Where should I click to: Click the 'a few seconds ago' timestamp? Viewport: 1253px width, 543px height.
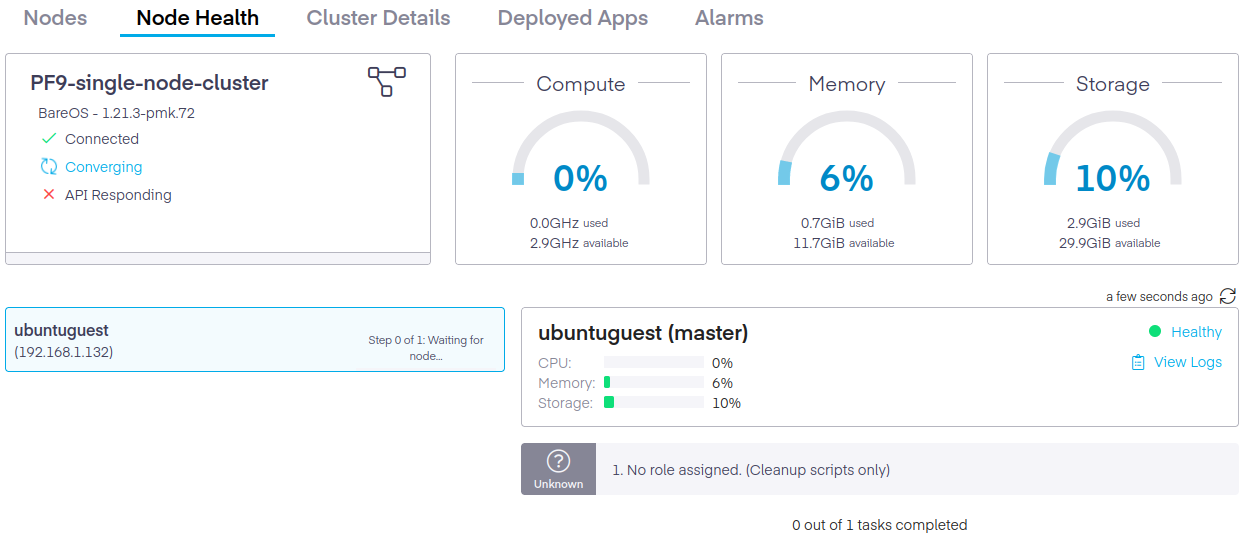pyautogui.click(x=1159, y=297)
